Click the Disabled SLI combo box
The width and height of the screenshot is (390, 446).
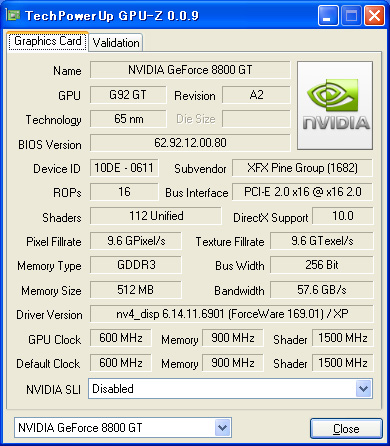[230, 388]
